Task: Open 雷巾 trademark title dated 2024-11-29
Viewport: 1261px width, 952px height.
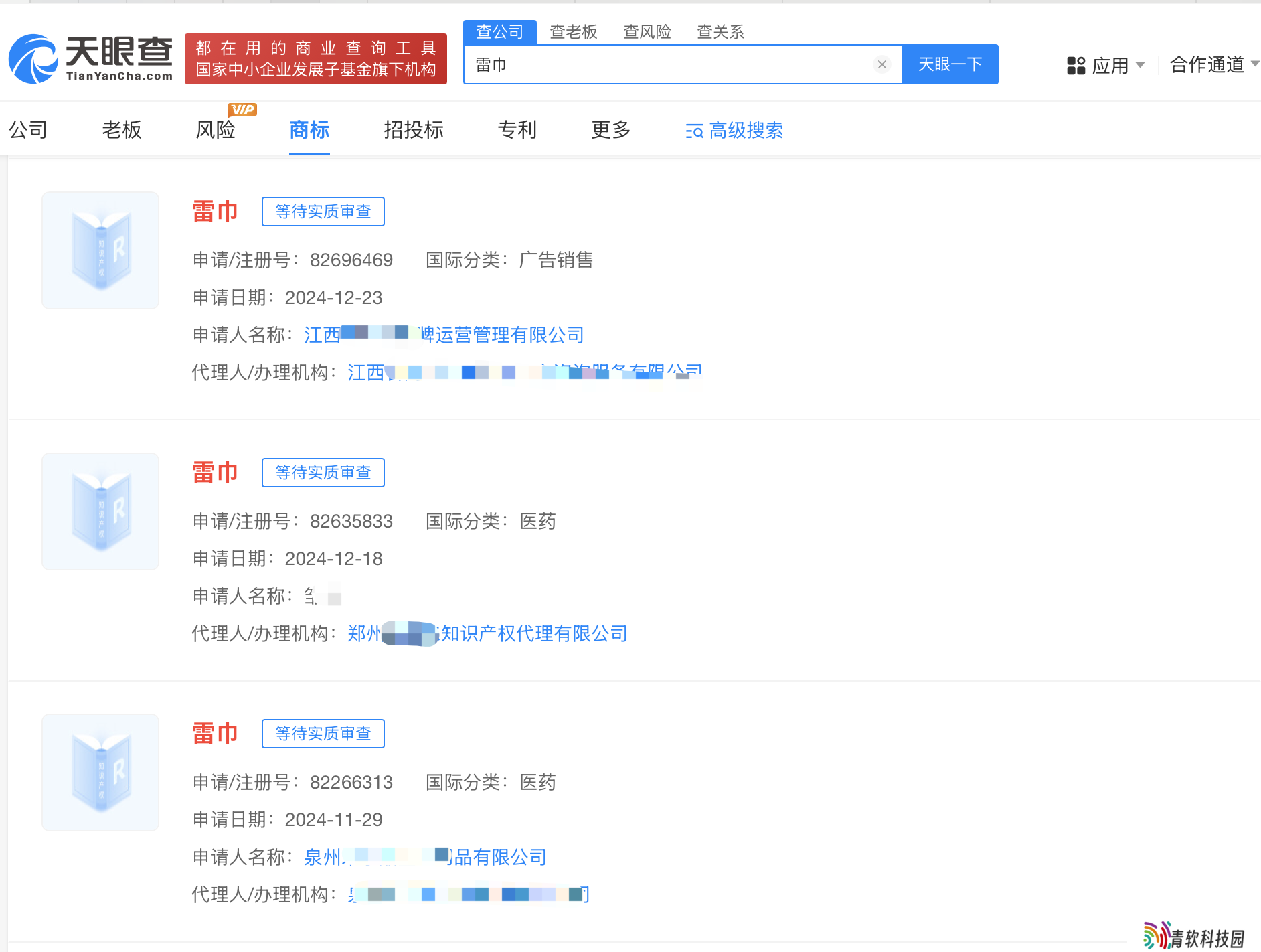Action: [x=216, y=734]
